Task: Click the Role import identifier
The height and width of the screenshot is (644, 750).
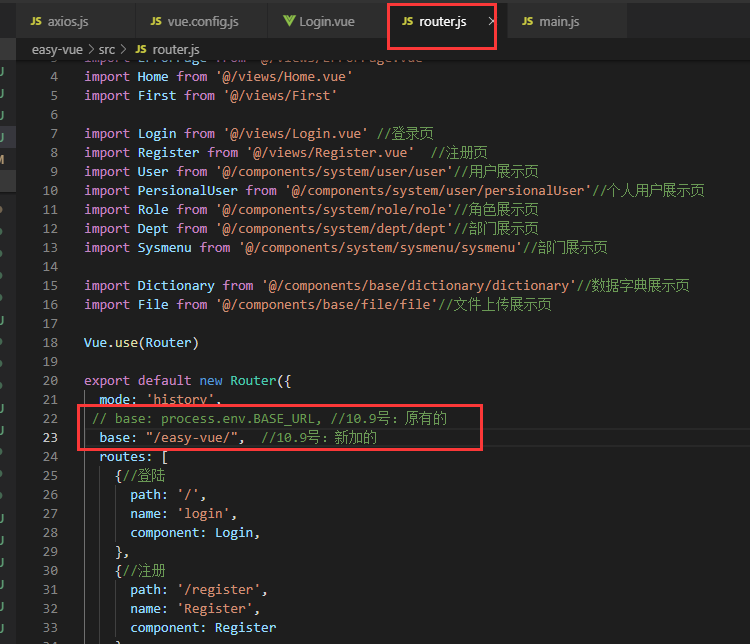Action: click(x=153, y=210)
